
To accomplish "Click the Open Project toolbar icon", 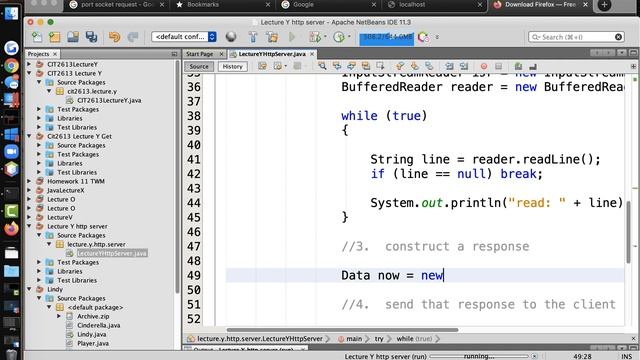I will 73,37.
